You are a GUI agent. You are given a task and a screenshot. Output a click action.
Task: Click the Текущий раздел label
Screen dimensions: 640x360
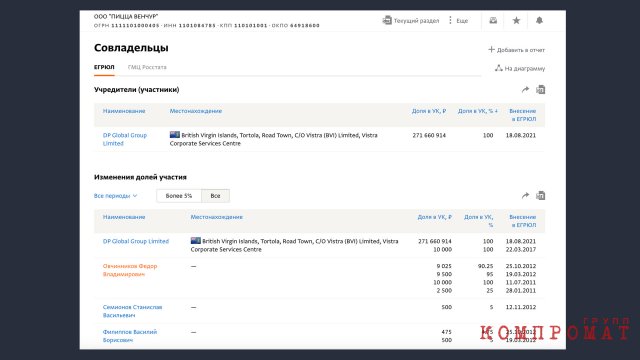tap(416, 20)
